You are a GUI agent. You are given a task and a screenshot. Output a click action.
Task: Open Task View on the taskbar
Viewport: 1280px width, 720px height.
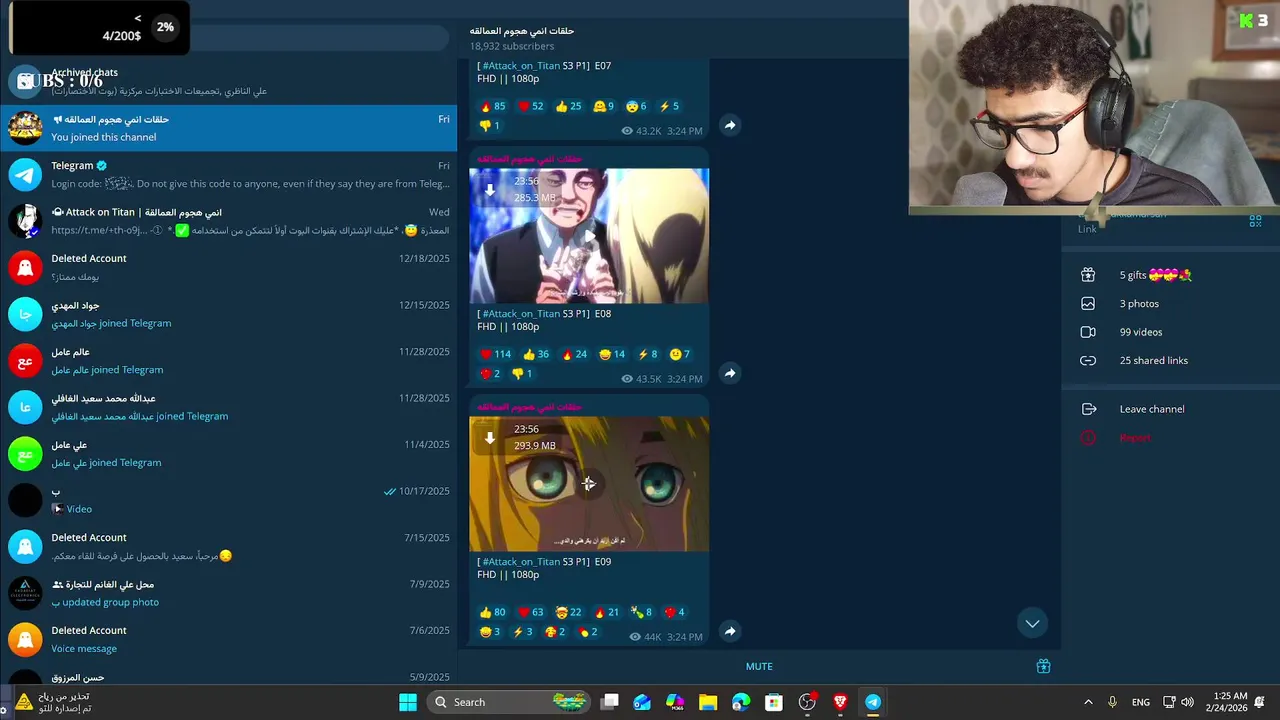[610, 702]
